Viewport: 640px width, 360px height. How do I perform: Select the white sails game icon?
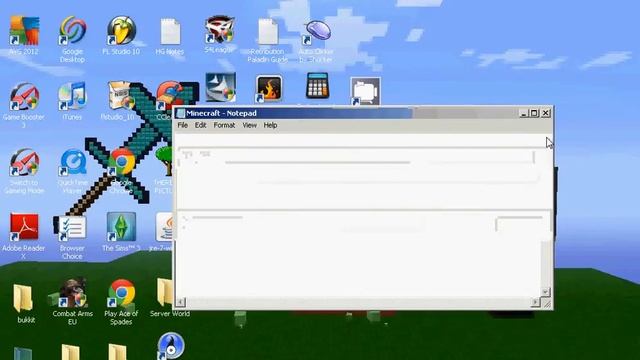(x=220, y=87)
